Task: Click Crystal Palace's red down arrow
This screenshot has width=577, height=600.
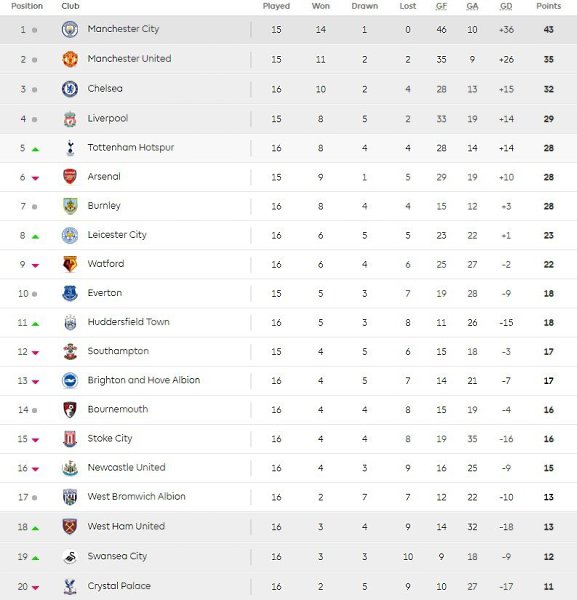Action: point(35,588)
